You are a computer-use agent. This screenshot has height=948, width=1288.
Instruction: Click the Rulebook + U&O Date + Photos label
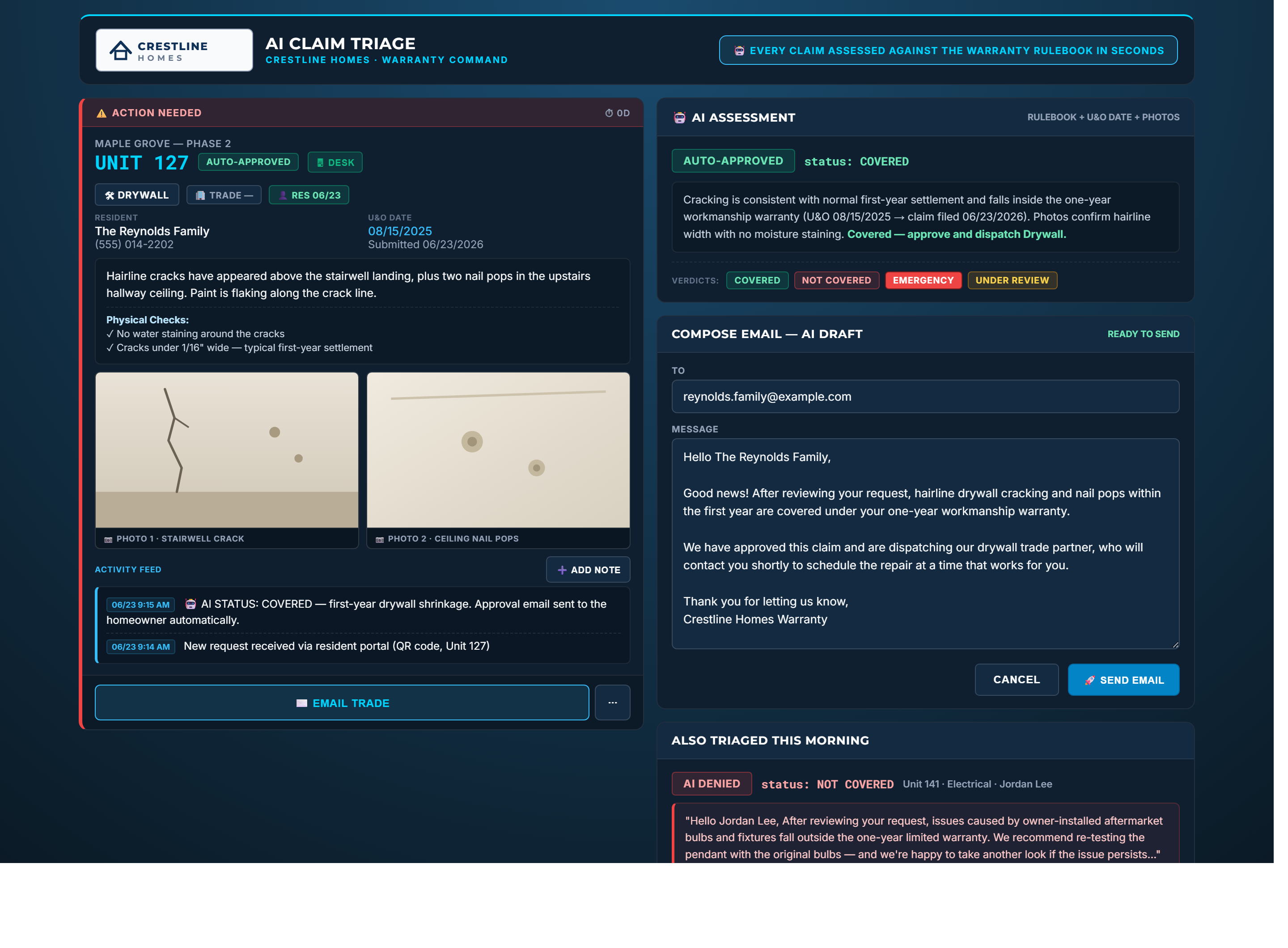[1102, 117]
